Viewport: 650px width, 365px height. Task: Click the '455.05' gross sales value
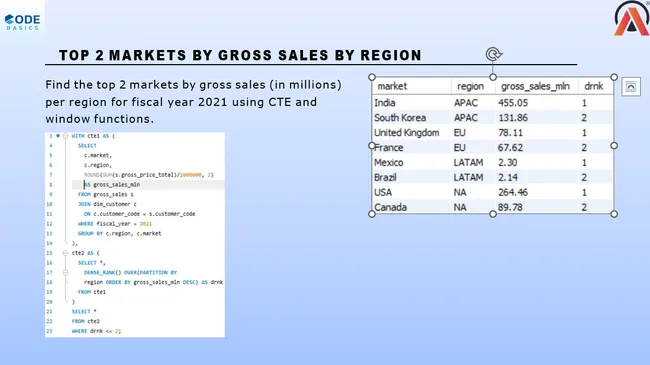(x=513, y=103)
